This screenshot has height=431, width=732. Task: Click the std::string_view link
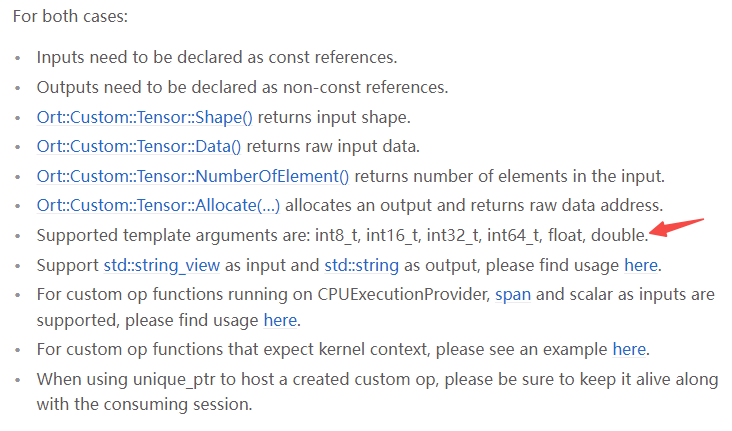click(162, 265)
